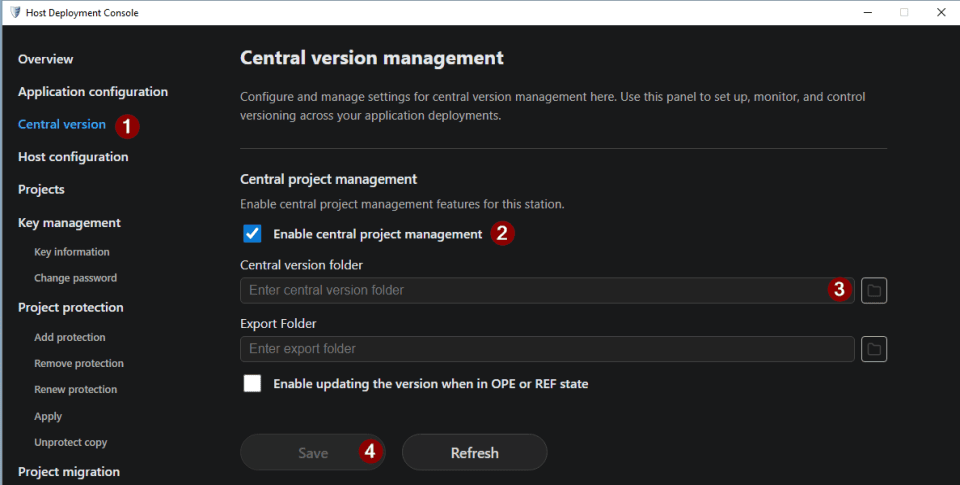The height and width of the screenshot is (485, 960).
Task: Click the Central version folder label
Action: 301,265
